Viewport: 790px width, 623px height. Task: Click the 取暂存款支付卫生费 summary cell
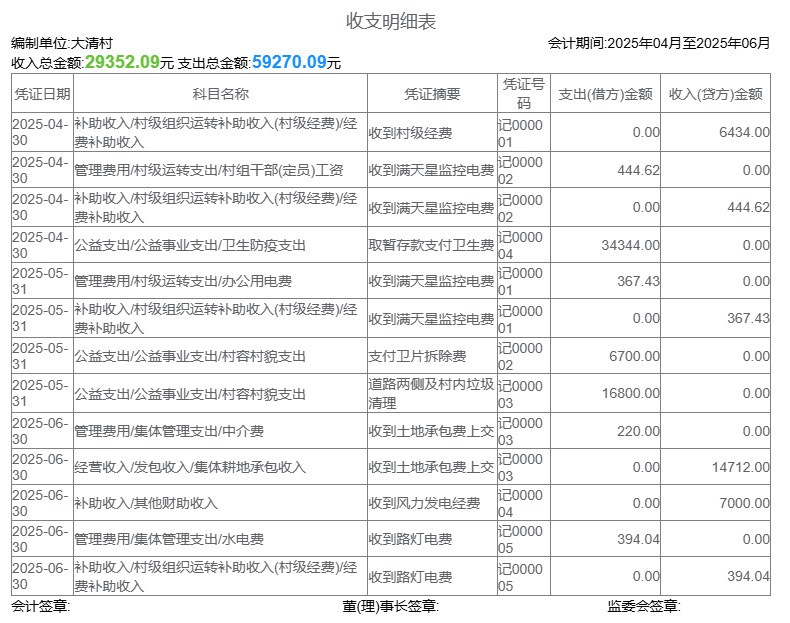(x=431, y=245)
